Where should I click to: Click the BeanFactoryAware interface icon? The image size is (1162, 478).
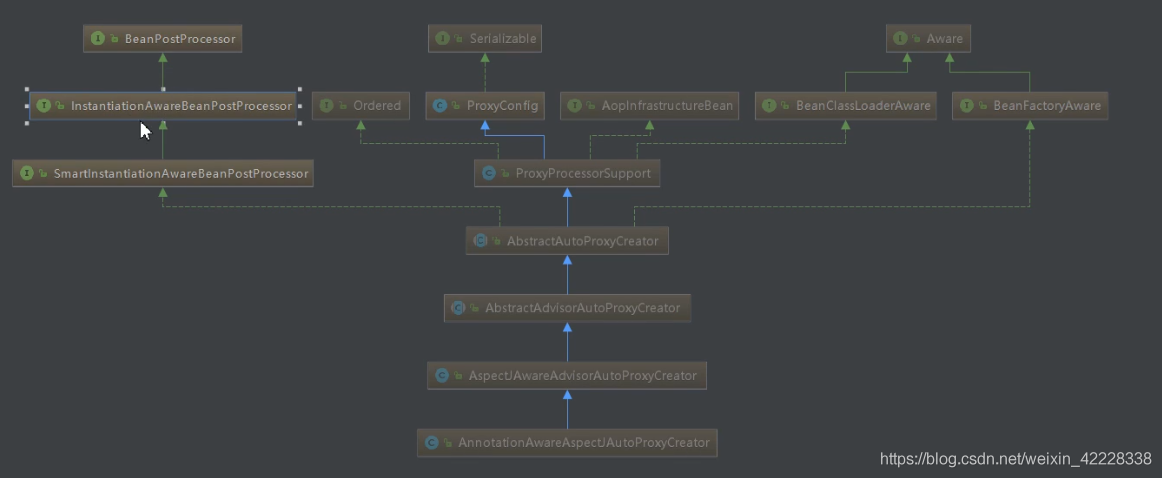coord(966,106)
